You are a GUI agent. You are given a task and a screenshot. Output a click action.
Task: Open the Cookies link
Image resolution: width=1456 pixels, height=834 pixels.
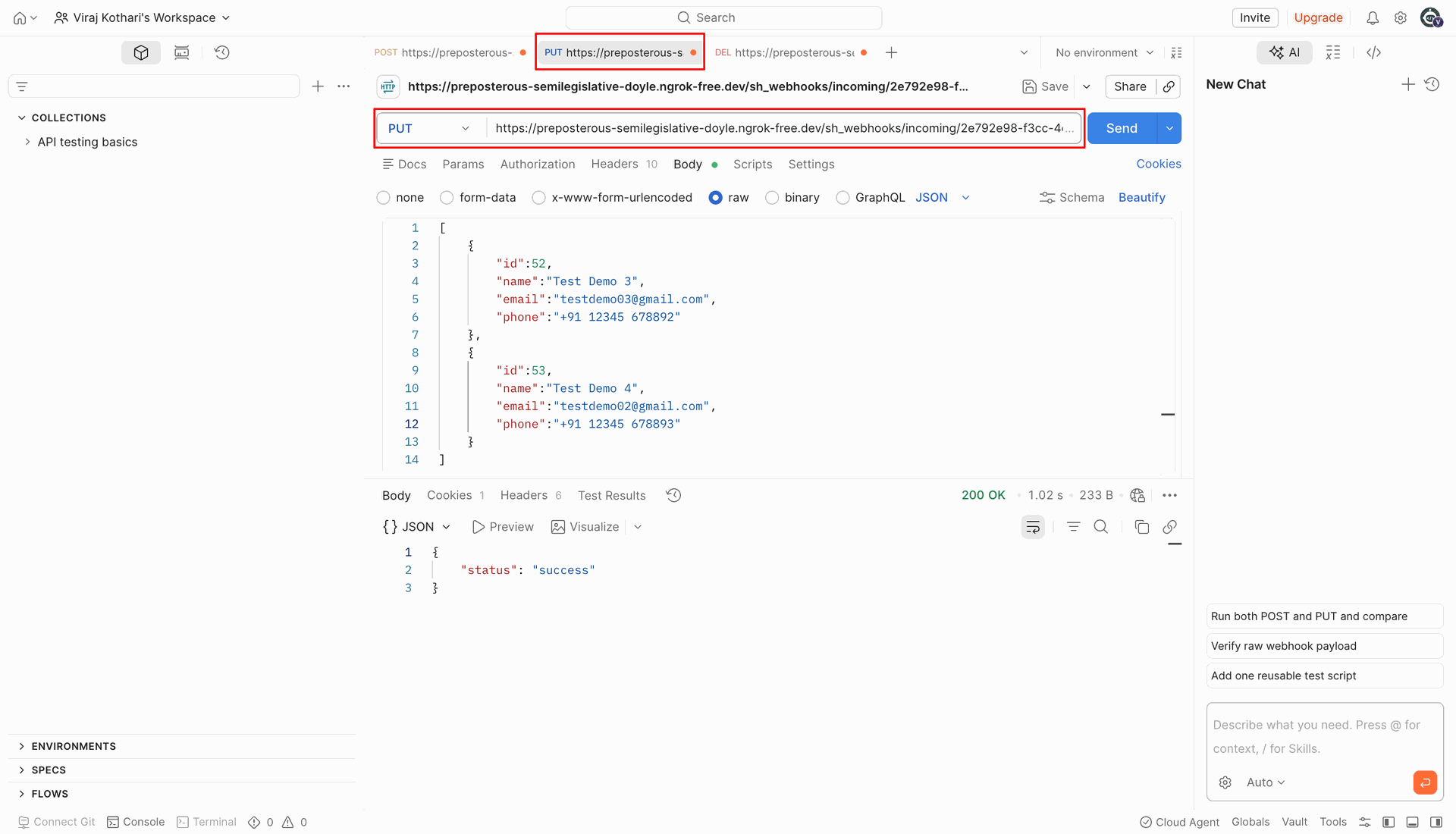(x=1158, y=164)
